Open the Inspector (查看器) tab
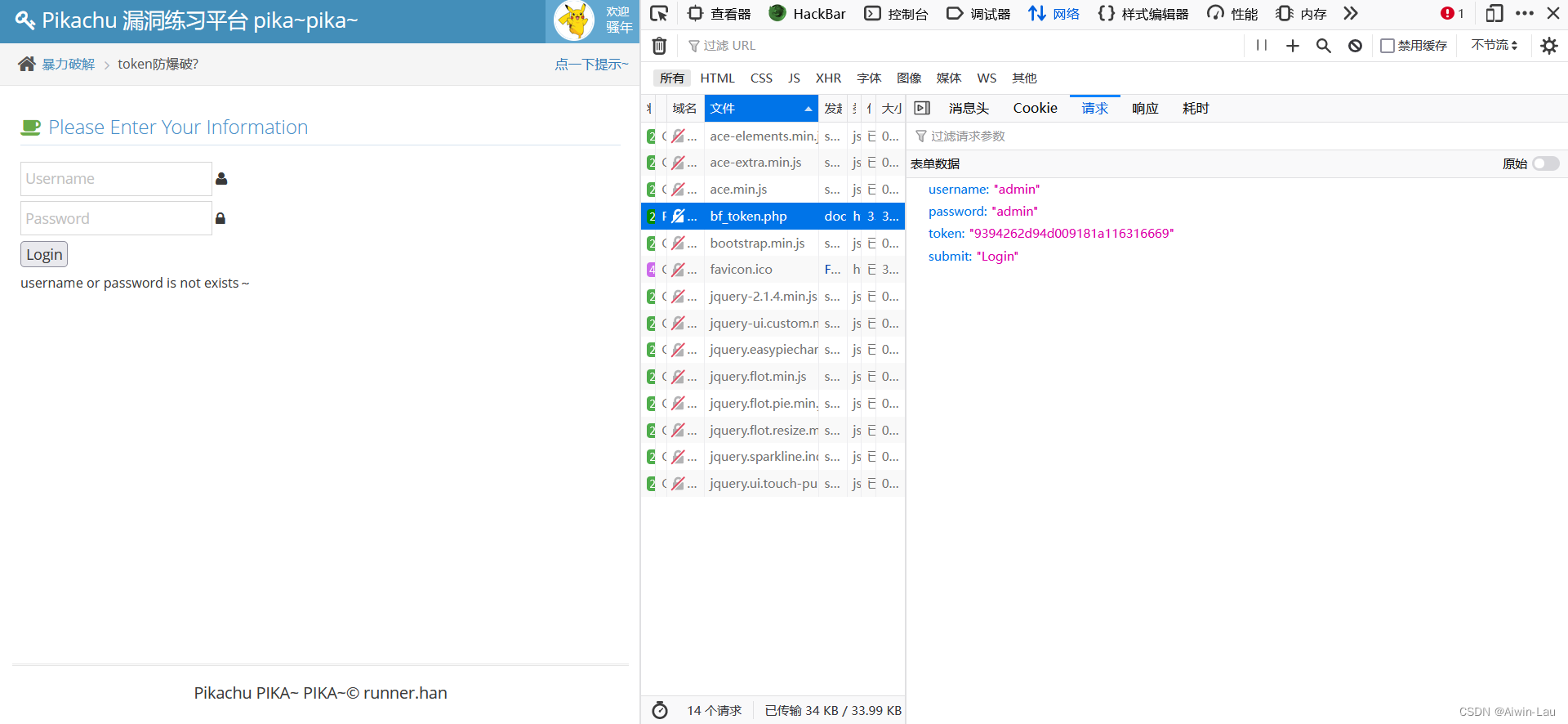Viewport: 1568px width, 724px height. point(719,14)
